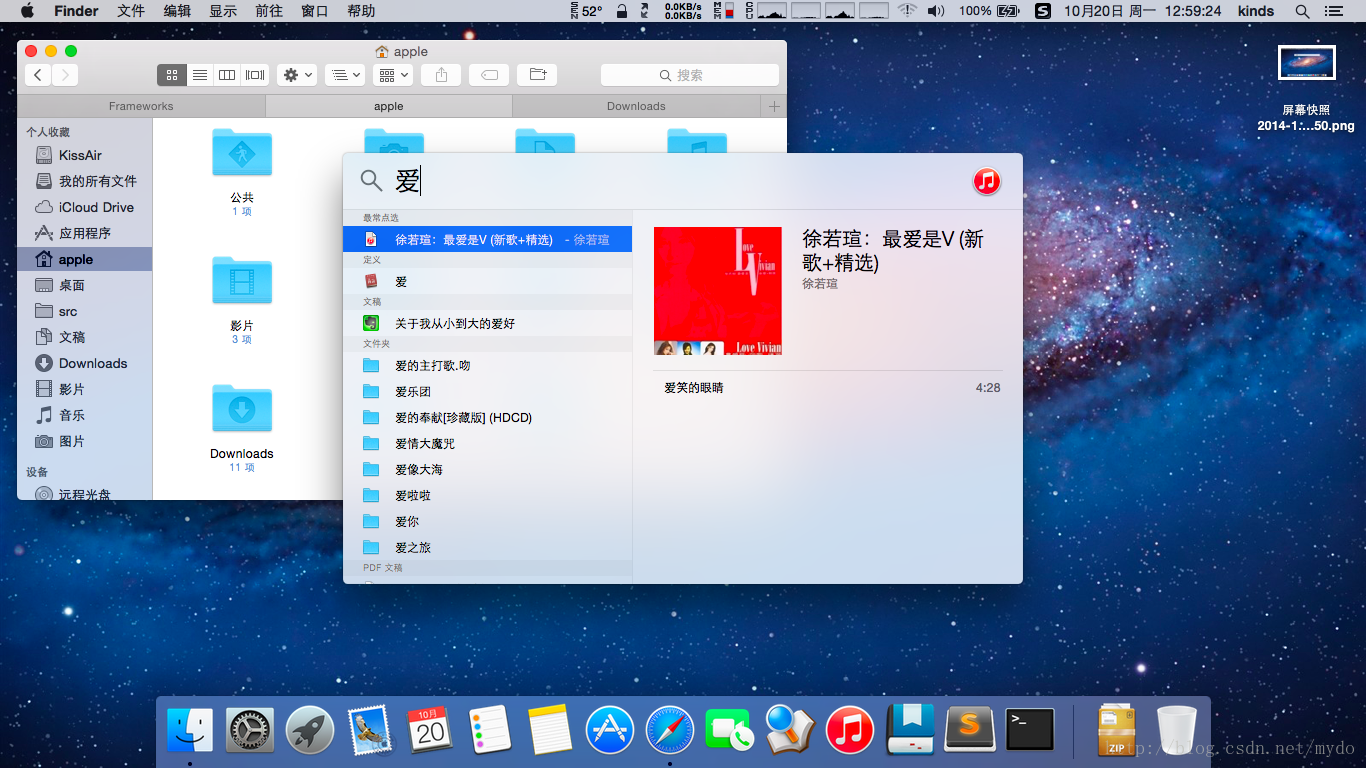Select 我的所有文件 in the sidebar
This screenshot has height=768, width=1366.
tap(85, 181)
